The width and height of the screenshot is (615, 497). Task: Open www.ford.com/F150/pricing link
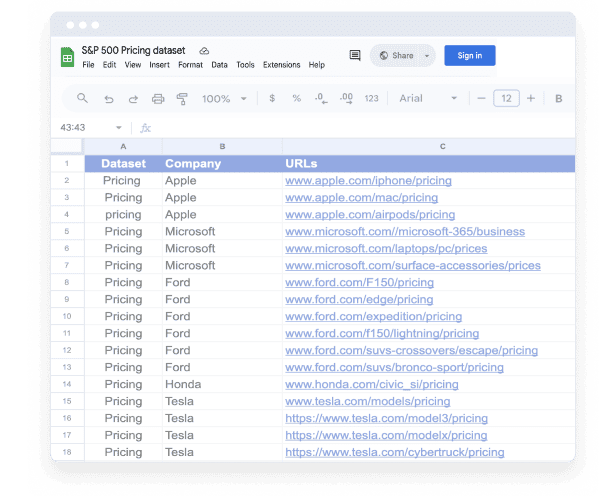click(x=359, y=282)
